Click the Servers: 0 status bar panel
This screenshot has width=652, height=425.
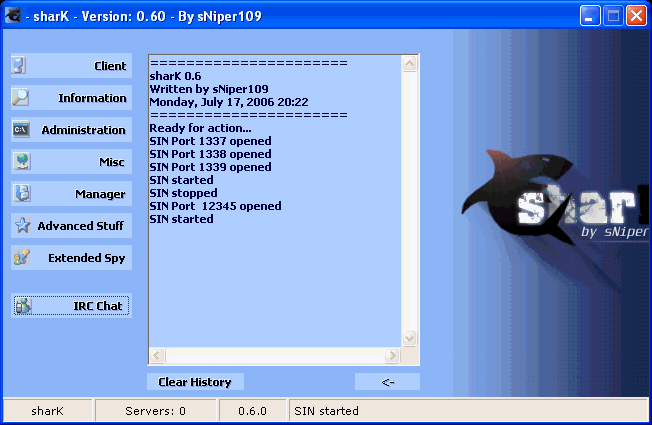(x=155, y=411)
